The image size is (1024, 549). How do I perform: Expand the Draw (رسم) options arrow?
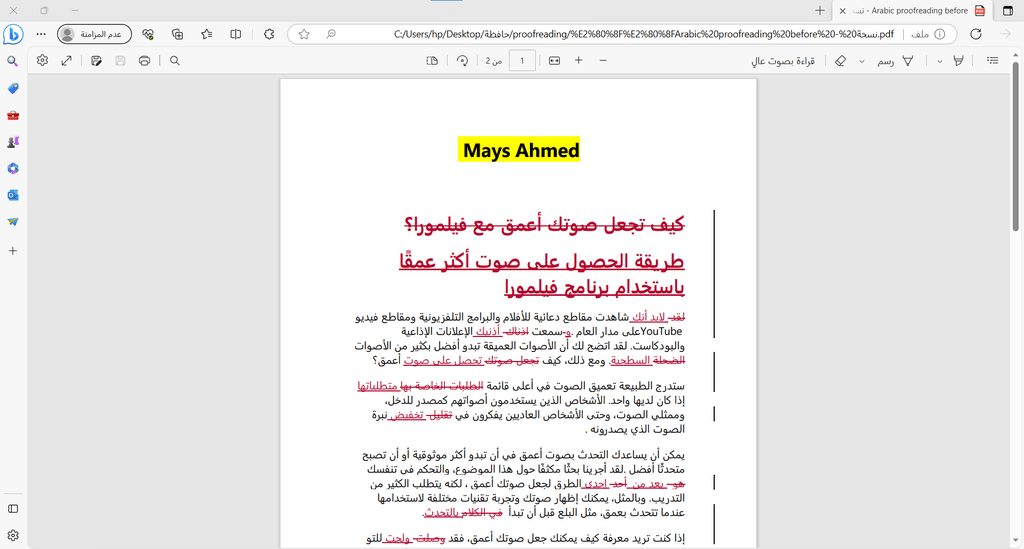(861, 61)
